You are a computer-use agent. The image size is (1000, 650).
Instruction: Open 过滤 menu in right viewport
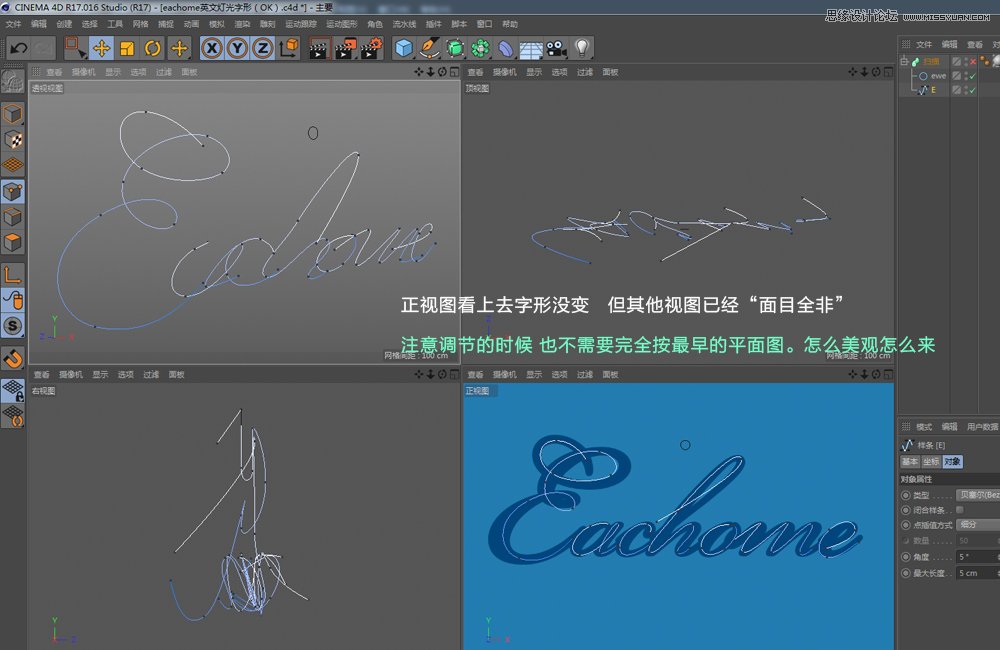(x=151, y=374)
